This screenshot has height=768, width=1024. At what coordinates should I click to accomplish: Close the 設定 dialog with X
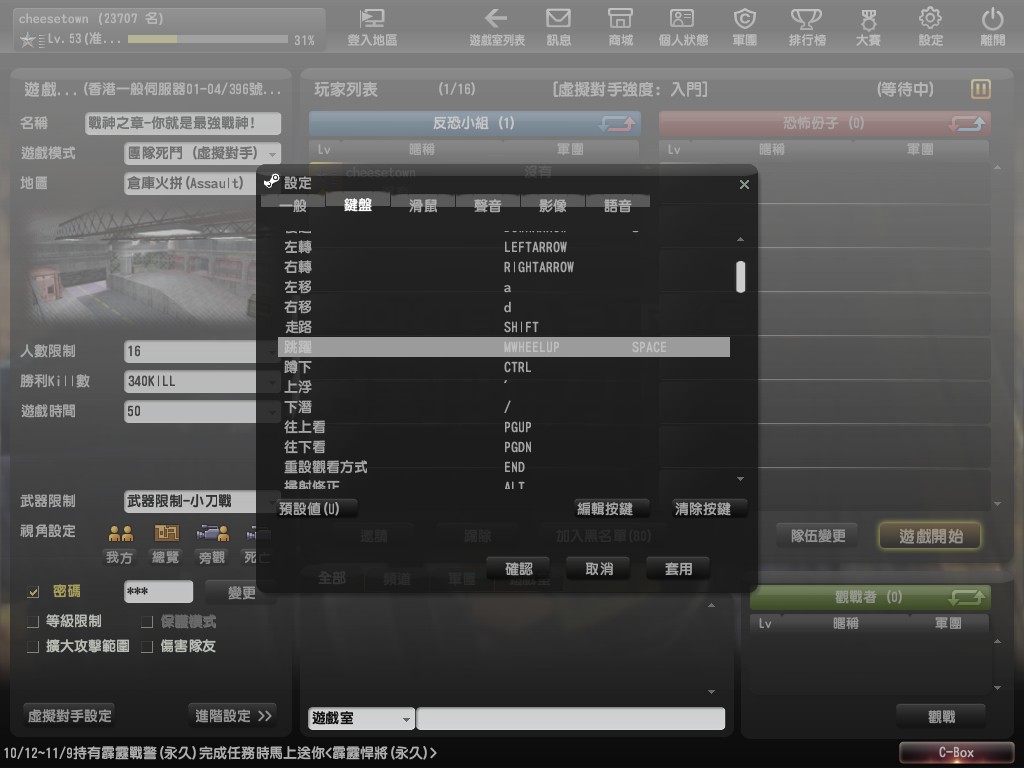tap(744, 184)
